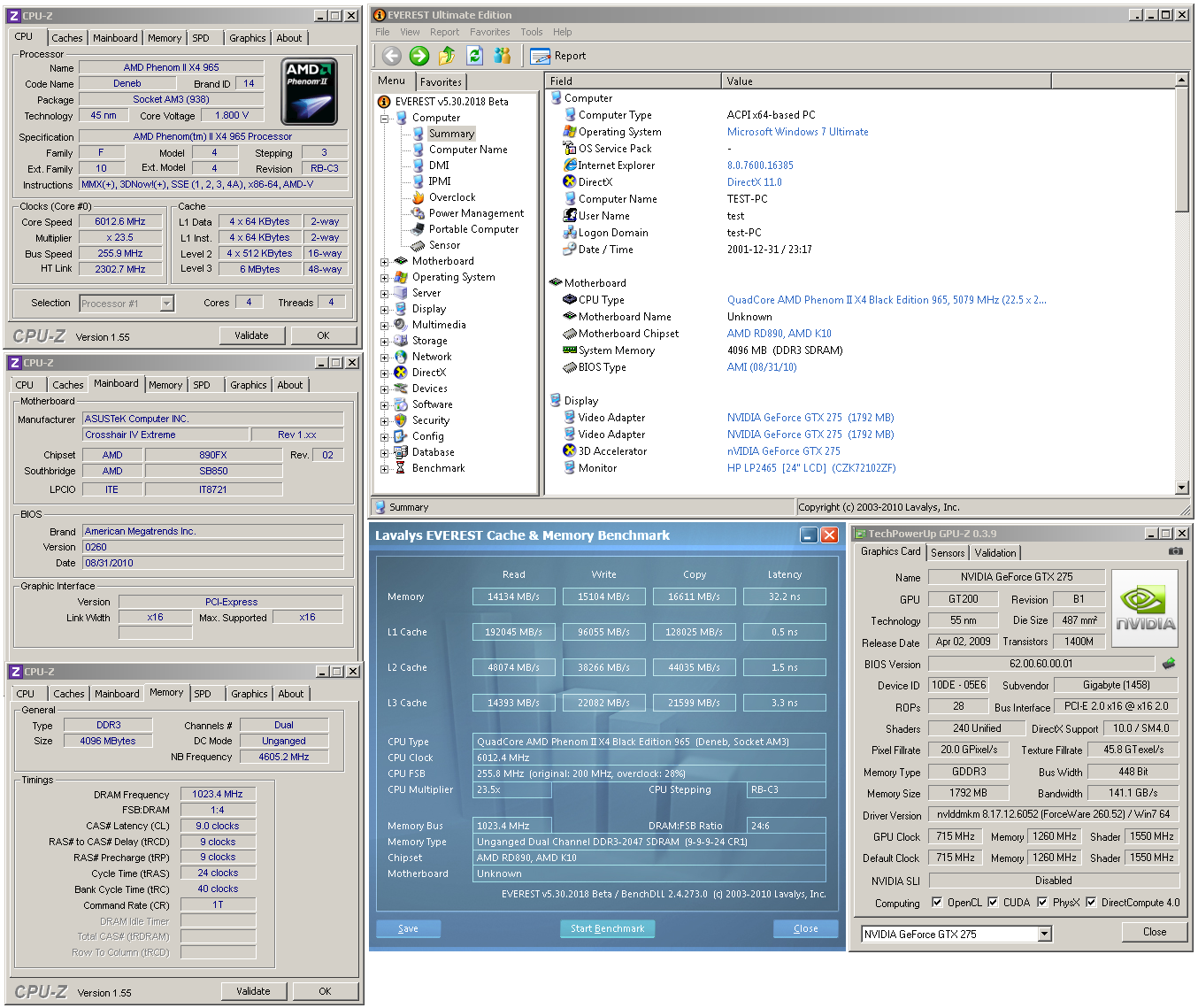Click the DirectX icon in summary list
The height and width of the screenshot is (1008, 1198).
570,181
